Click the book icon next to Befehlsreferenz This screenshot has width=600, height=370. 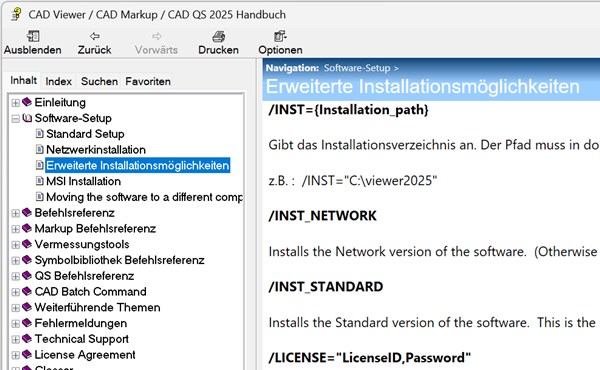[26, 212]
